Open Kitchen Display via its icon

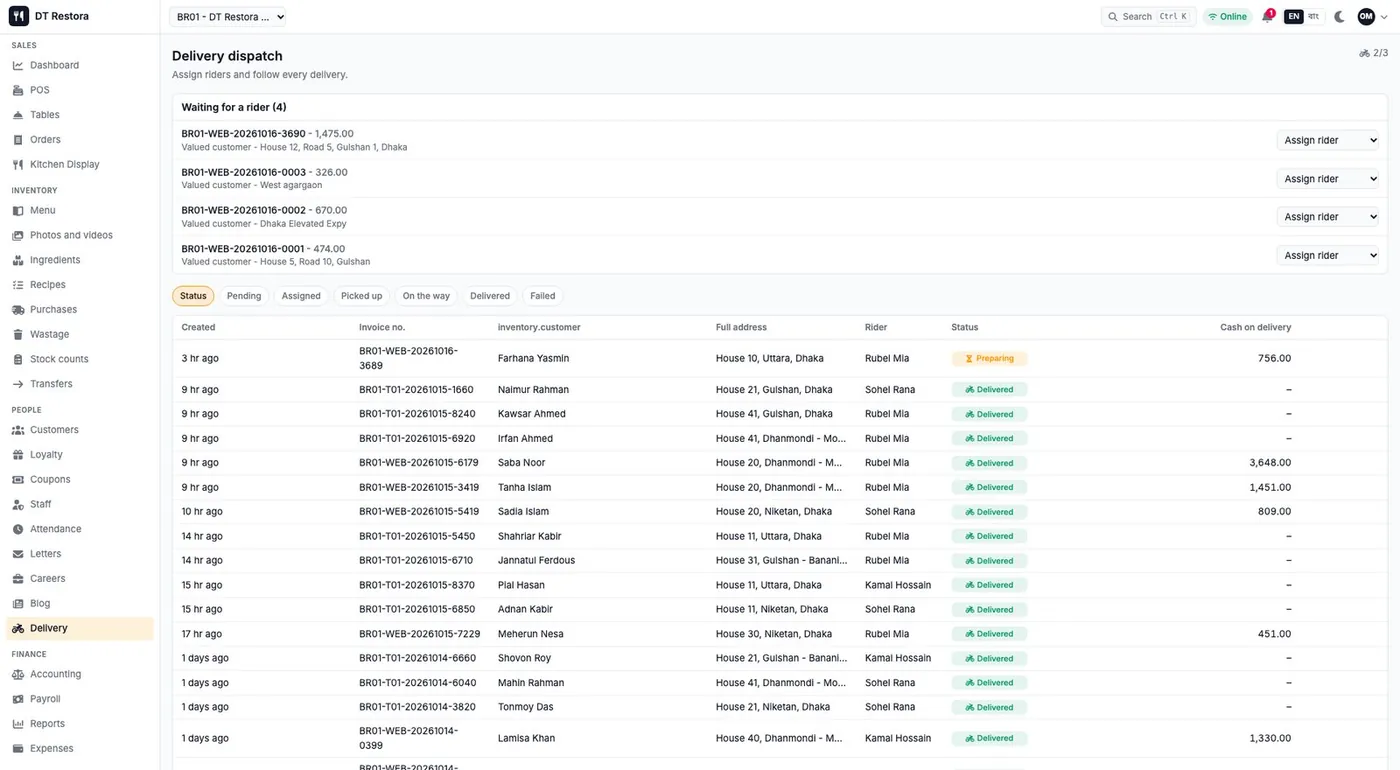[18, 165]
